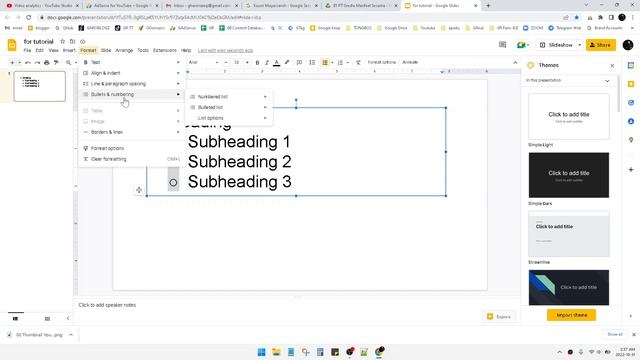Screen dimensions: 640x360
Task: Select 'Bulleted list' in the submenu
Action: coord(229,107)
